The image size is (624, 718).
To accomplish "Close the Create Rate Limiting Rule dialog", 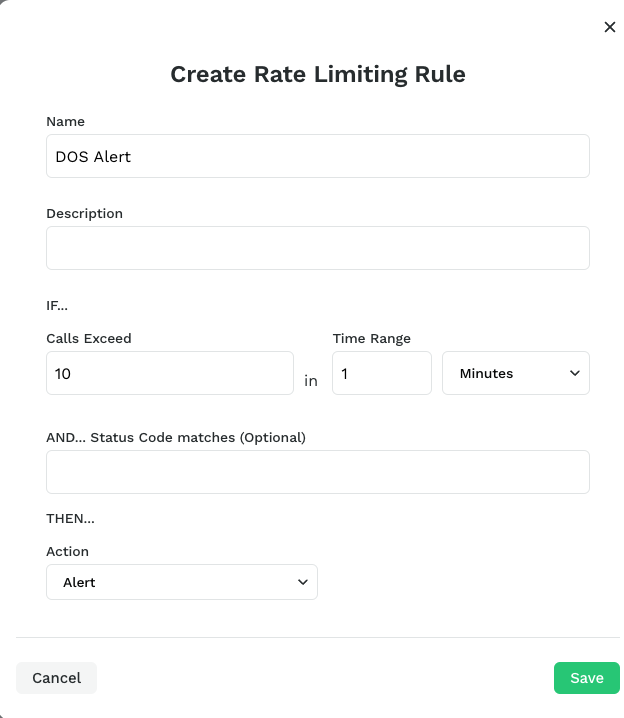I will [609, 27].
